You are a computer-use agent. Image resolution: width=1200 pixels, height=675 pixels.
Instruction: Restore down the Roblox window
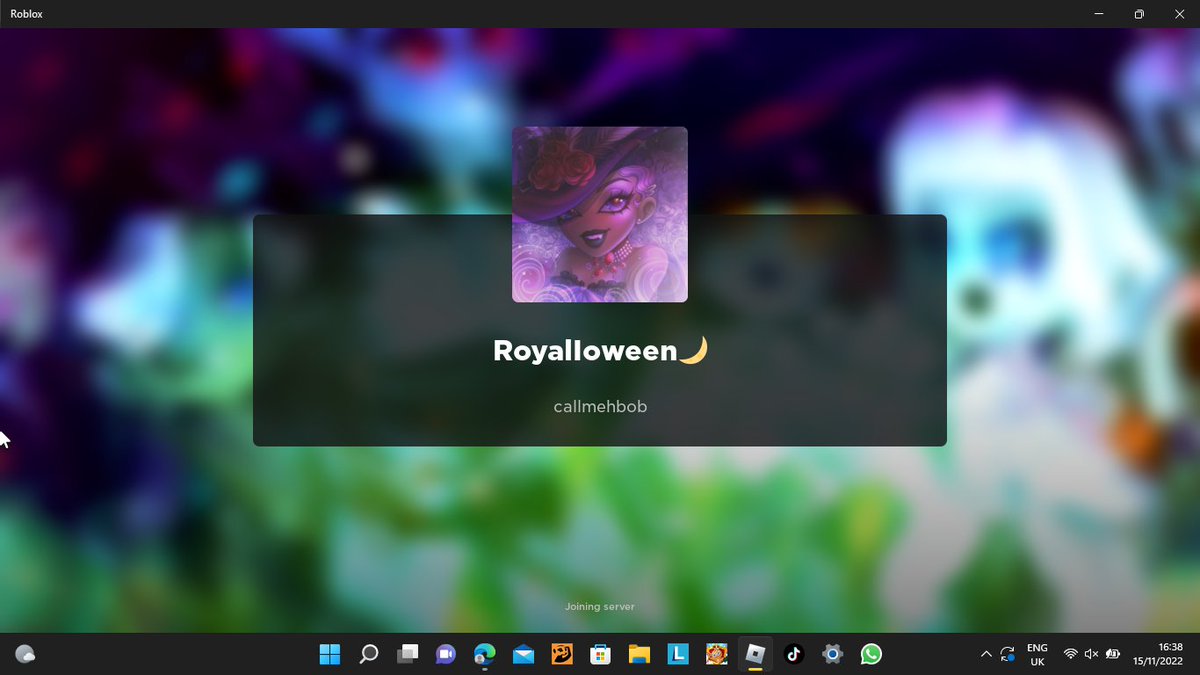coord(1139,14)
